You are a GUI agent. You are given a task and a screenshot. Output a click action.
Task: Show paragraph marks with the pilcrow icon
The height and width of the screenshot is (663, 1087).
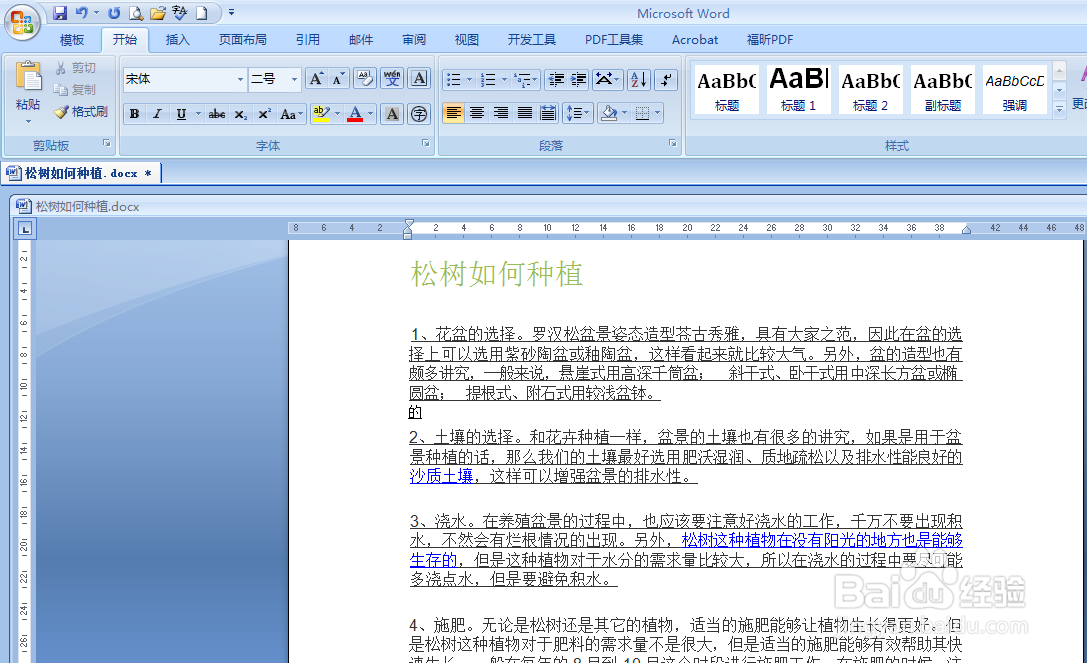(665, 79)
